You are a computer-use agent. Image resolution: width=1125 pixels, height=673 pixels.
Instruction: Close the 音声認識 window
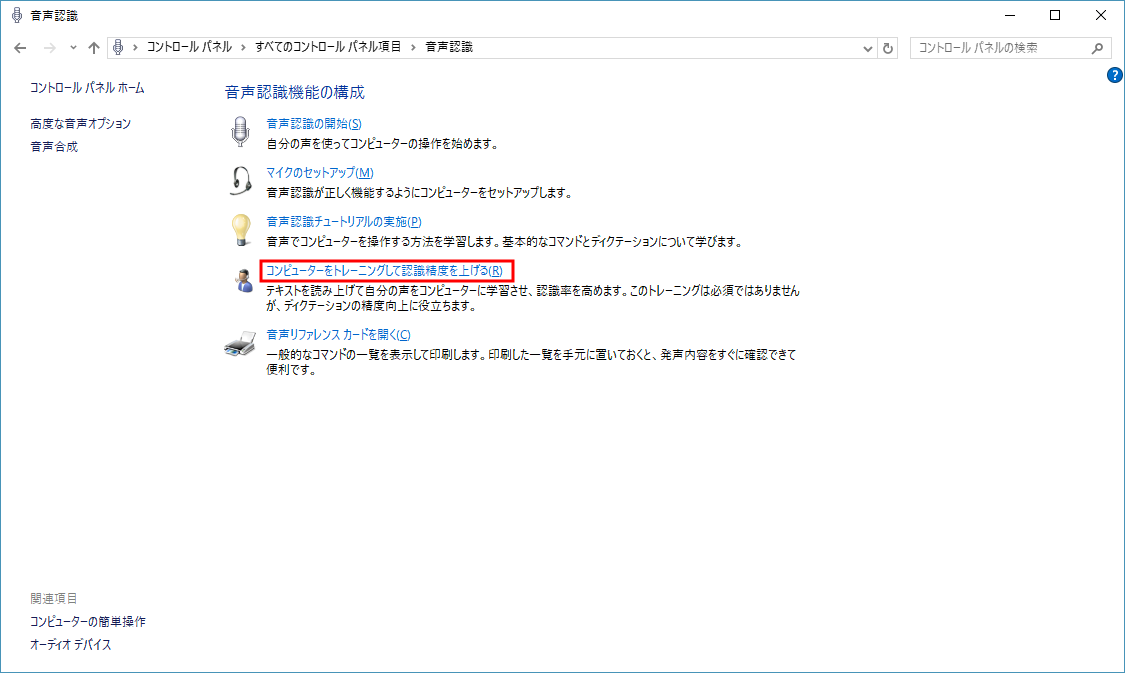tap(1101, 15)
